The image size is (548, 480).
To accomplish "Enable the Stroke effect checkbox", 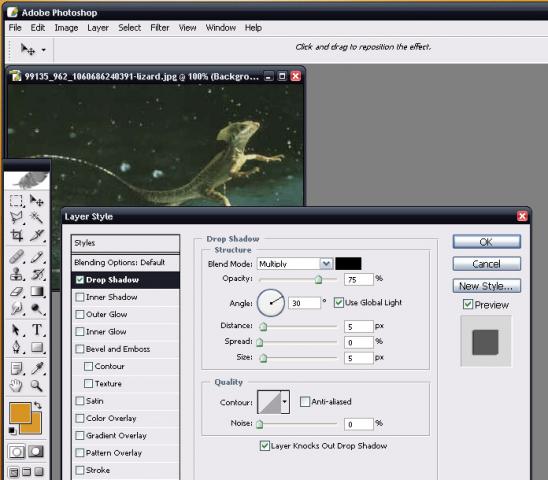I will 80,470.
